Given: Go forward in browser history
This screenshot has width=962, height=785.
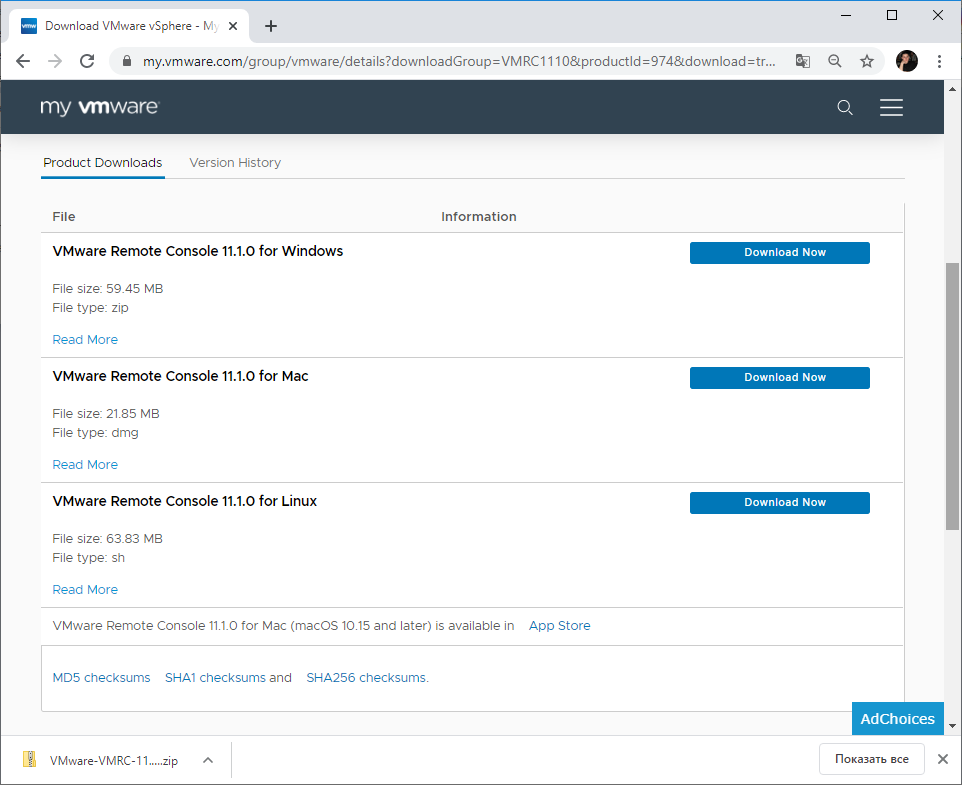Looking at the screenshot, I should 55,61.
